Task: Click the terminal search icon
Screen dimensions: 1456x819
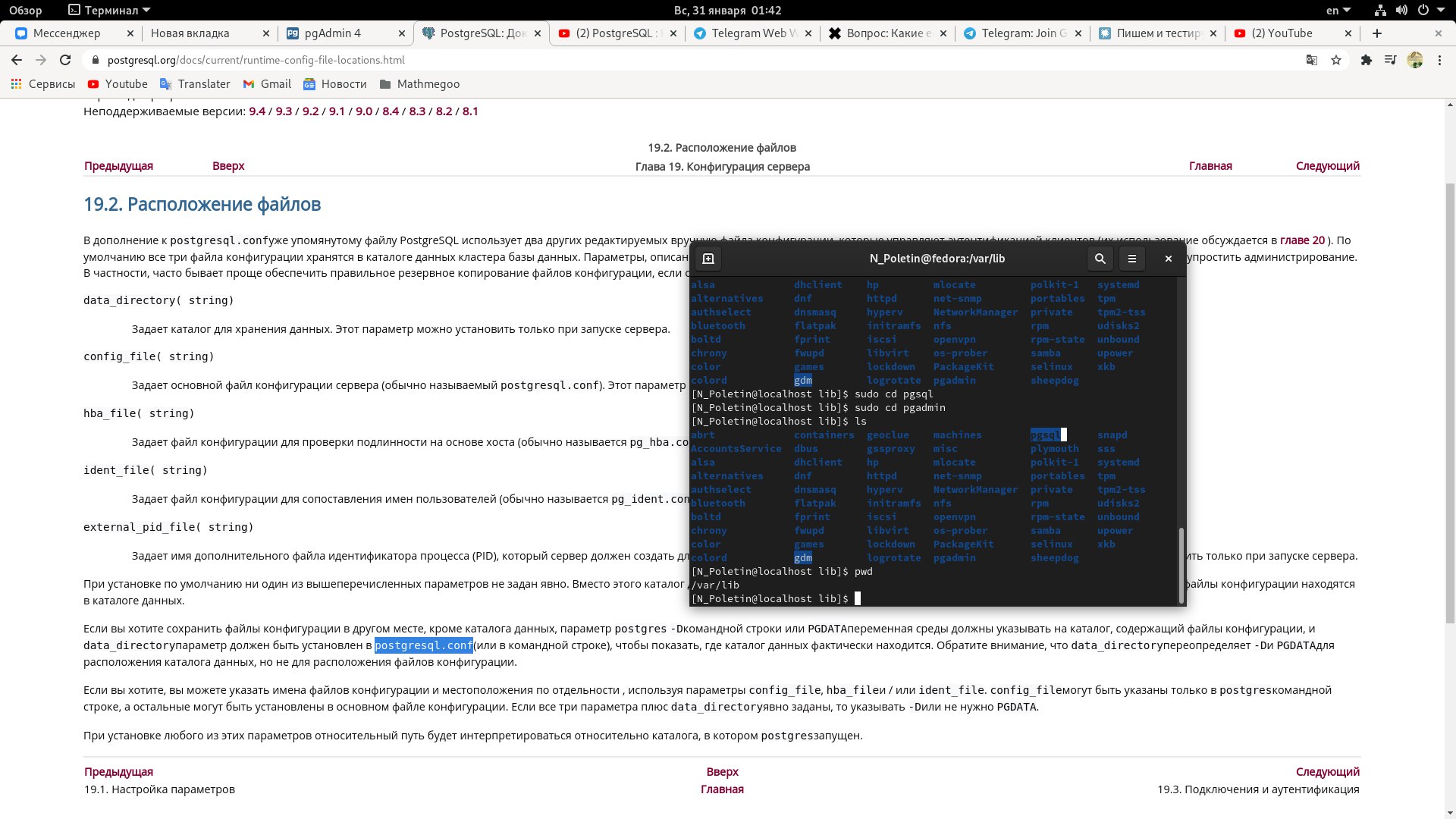Action: tap(1100, 259)
